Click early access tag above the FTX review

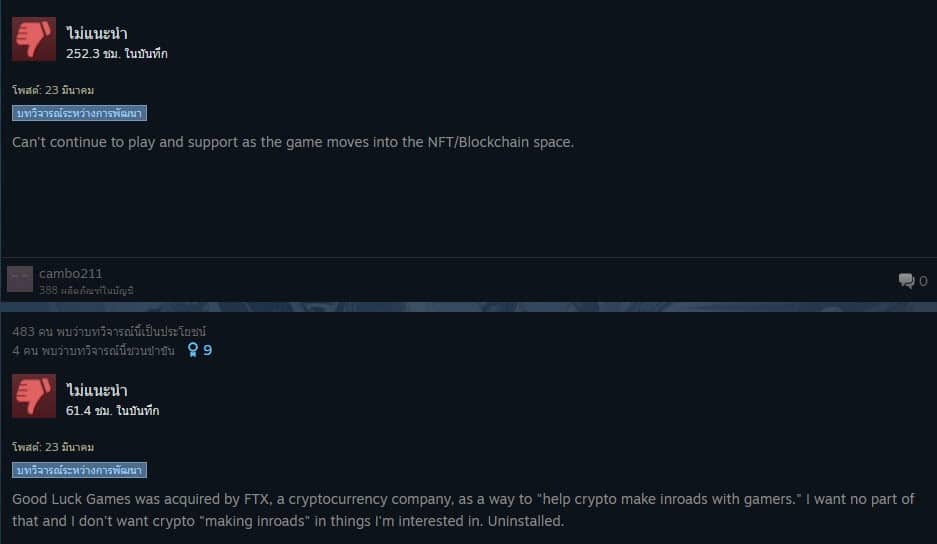(79, 470)
